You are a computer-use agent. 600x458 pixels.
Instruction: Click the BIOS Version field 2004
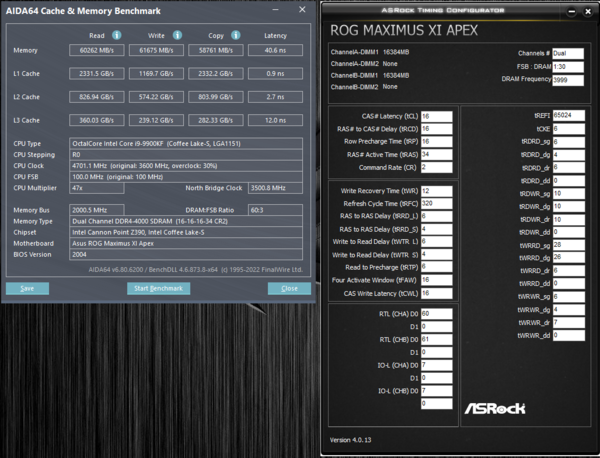[x=186, y=254]
